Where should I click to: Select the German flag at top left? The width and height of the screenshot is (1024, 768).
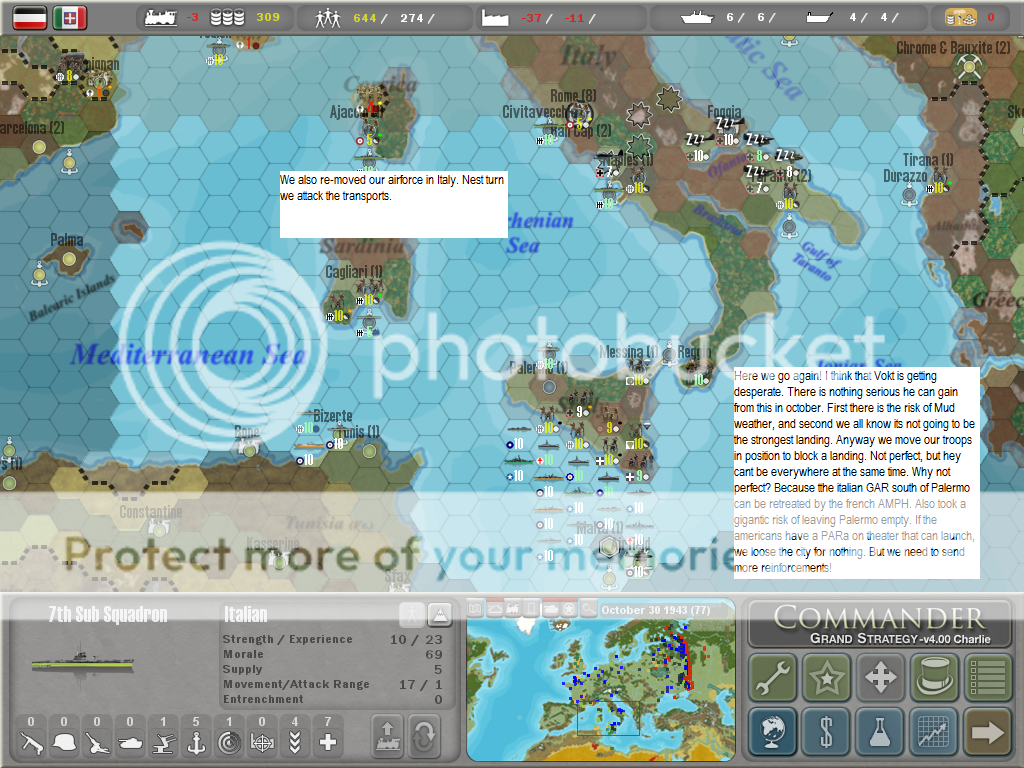pos(29,17)
